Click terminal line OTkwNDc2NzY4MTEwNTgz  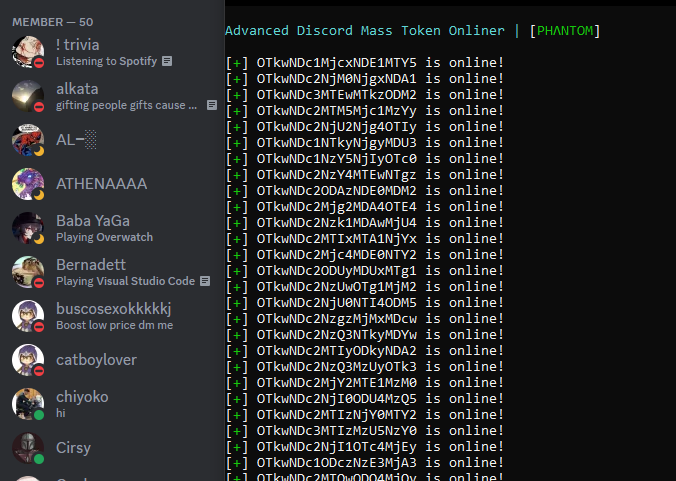click(365, 175)
